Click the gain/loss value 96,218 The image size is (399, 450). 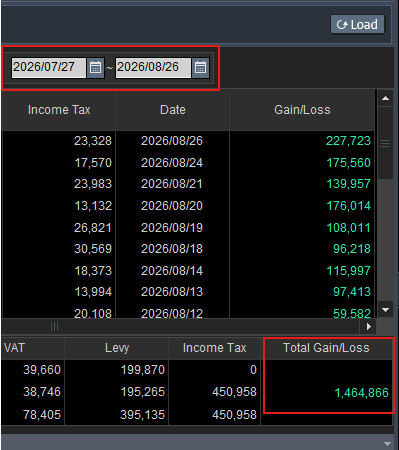(352, 249)
